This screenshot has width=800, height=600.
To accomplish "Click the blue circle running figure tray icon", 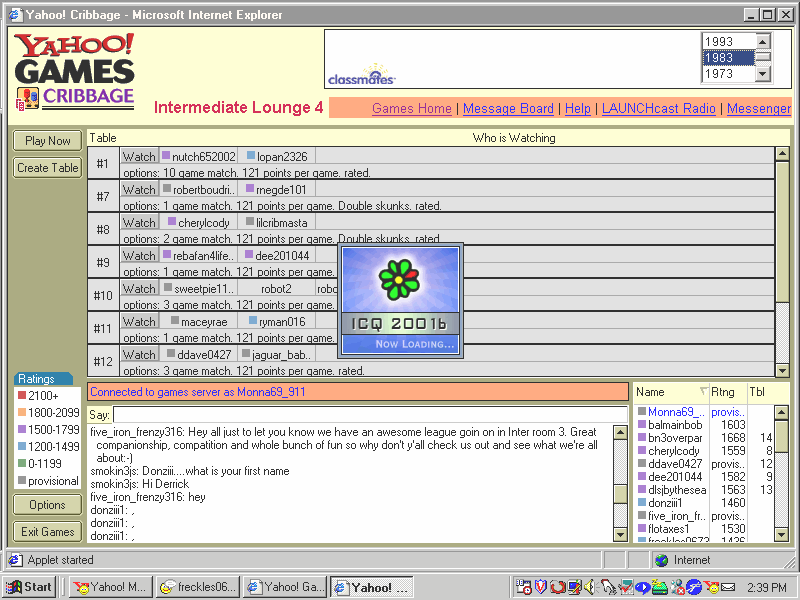I will click(694, 587).
